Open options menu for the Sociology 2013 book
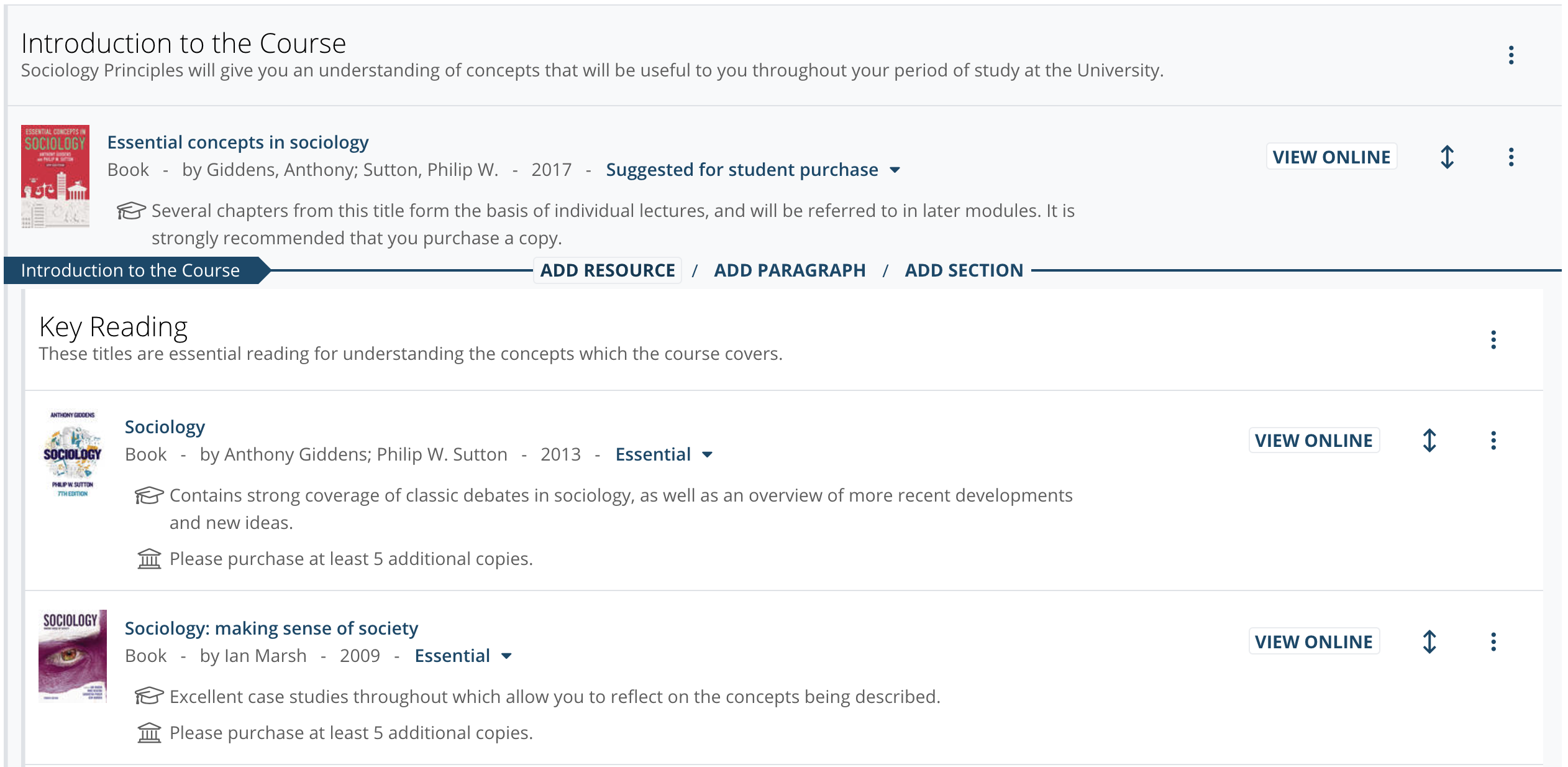This screenshot has width=1568, height=767. point(1493,441)
